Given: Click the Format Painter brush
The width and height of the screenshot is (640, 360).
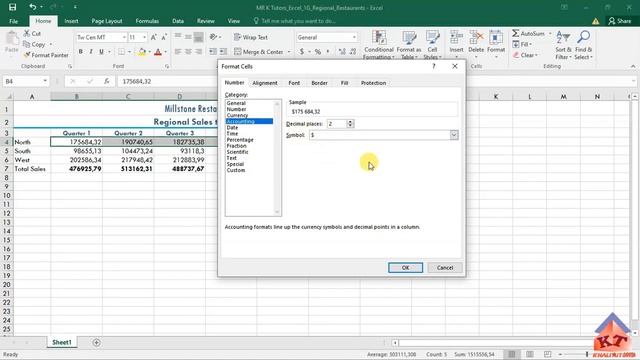Looking at the screenshot, I should tap(27, 55).
